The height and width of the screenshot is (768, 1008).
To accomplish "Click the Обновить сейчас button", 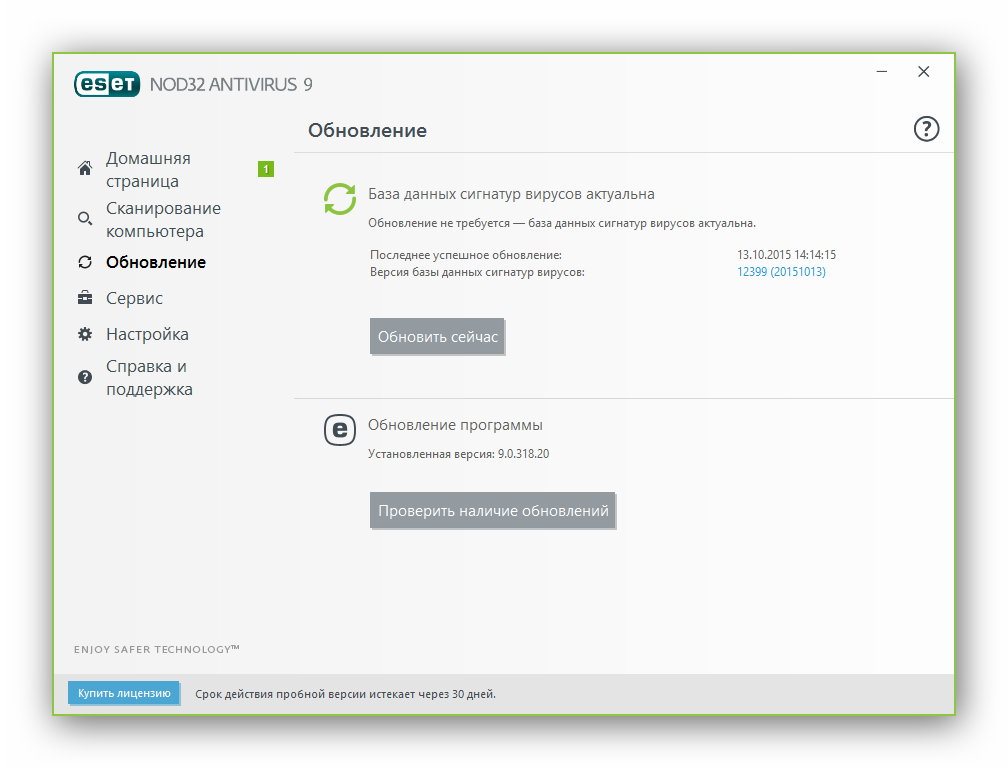I will pos(437,336).
